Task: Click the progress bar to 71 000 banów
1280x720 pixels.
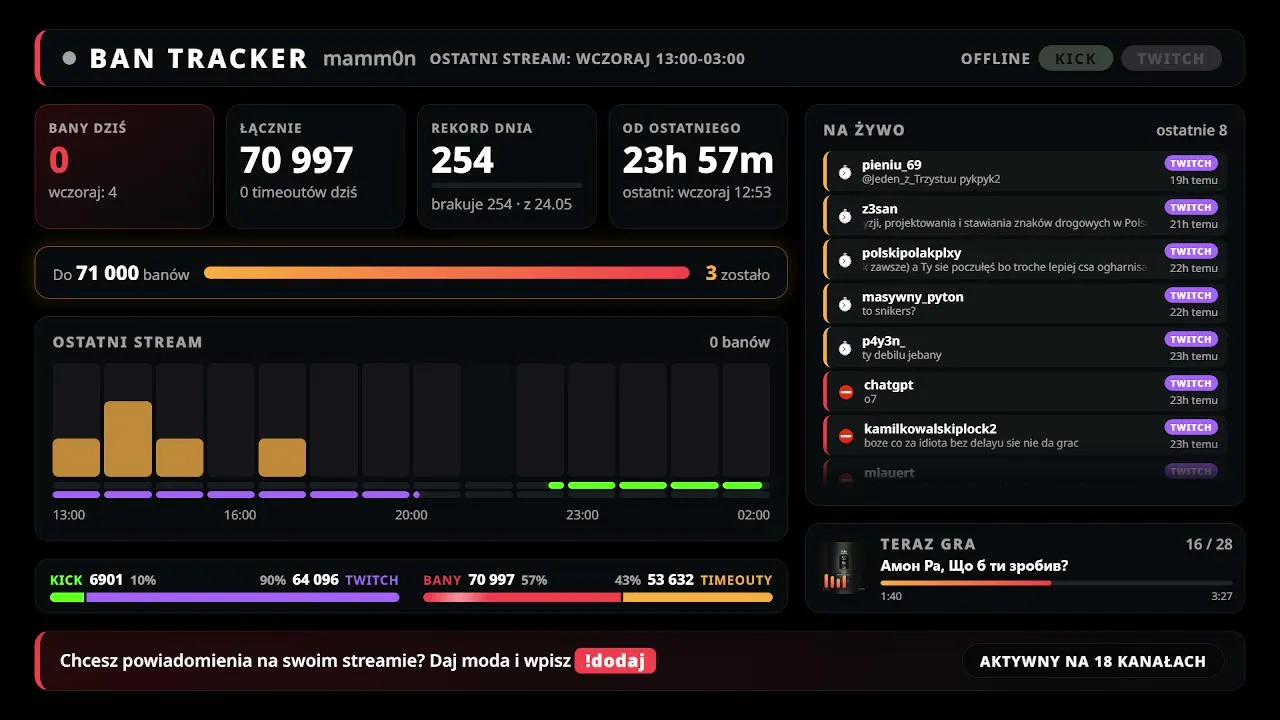Action: coord(447,273)
